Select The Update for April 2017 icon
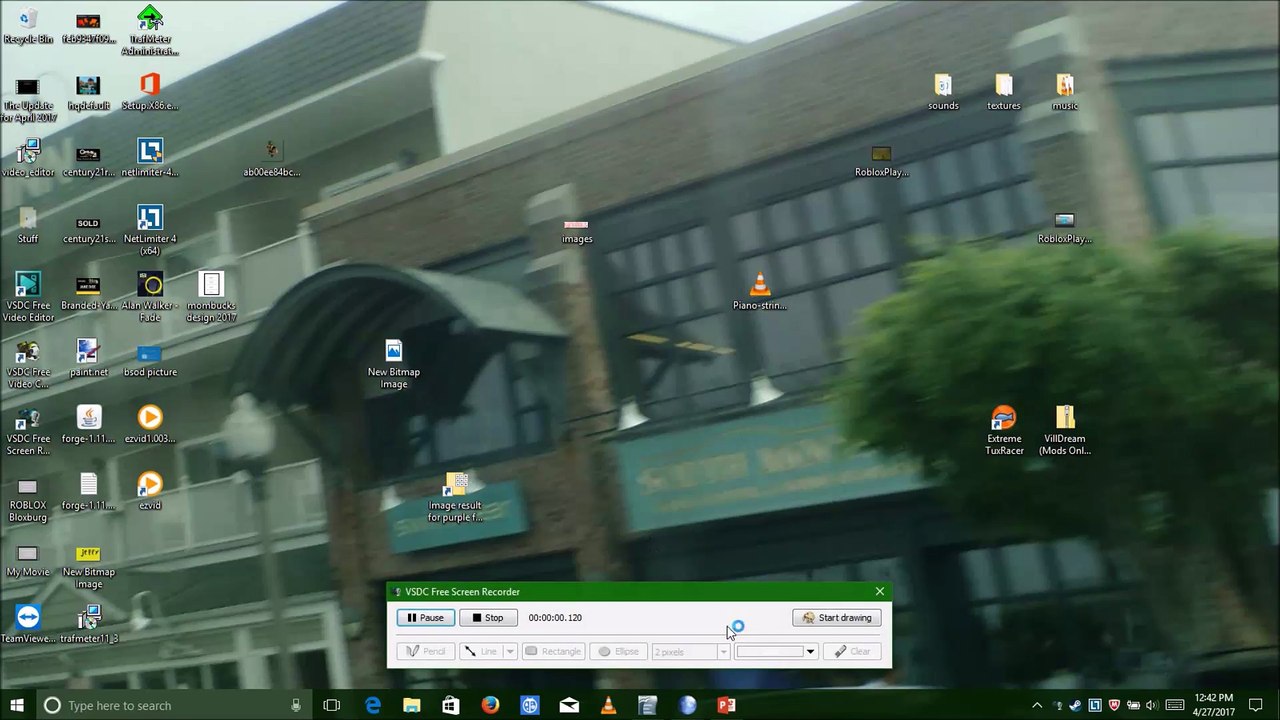The height and width of the screenshot is (720, 1280). point(28,99)
